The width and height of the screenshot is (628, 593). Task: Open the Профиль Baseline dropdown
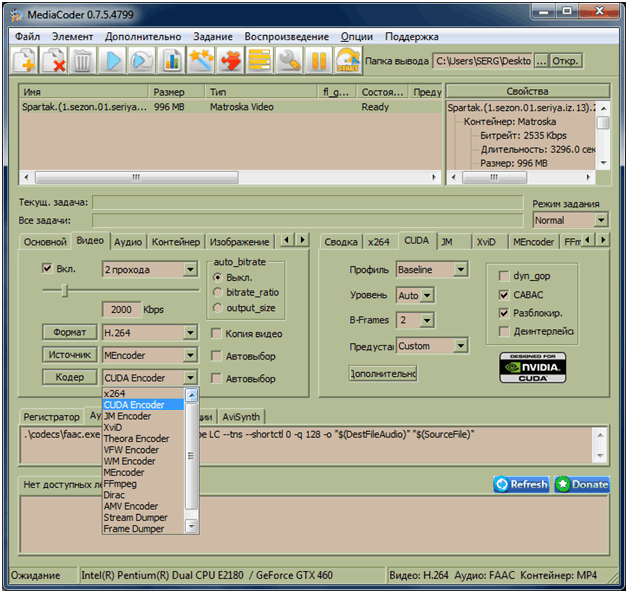(460, 270)
